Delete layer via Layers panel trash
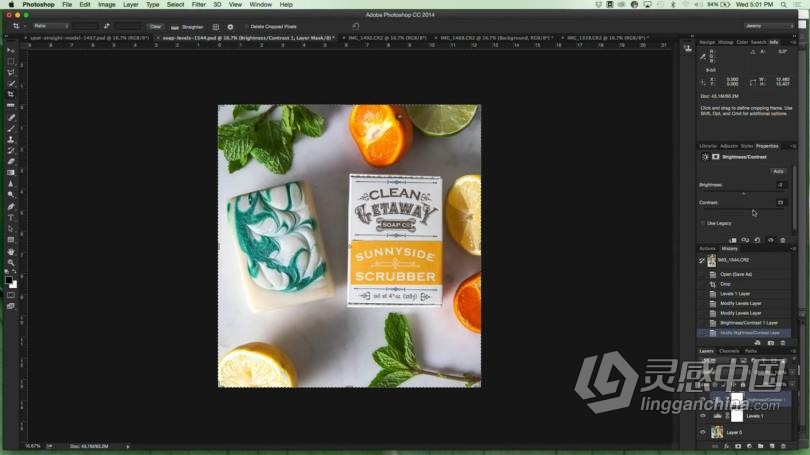 click(x=783, y=446)
